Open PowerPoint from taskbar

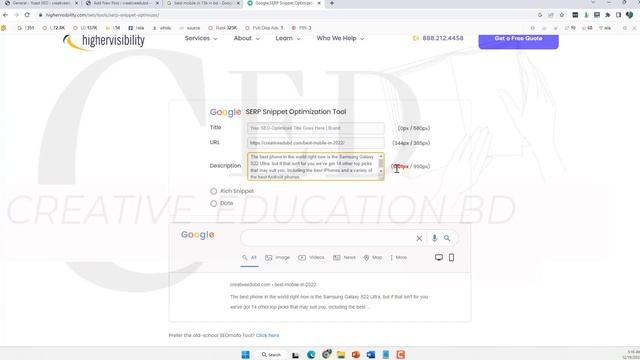(x=356, y=354)
